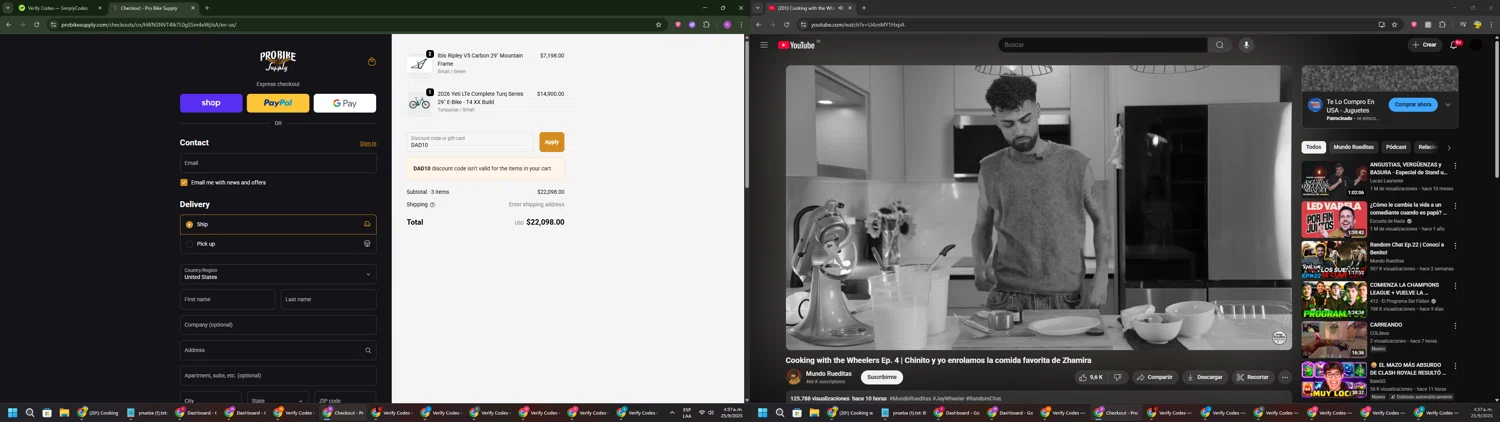Open options for ANGUSTIAS, VERGÜENZAS video
The height and width of the screenshot is (422, 1500).
tap(1455, 166)
